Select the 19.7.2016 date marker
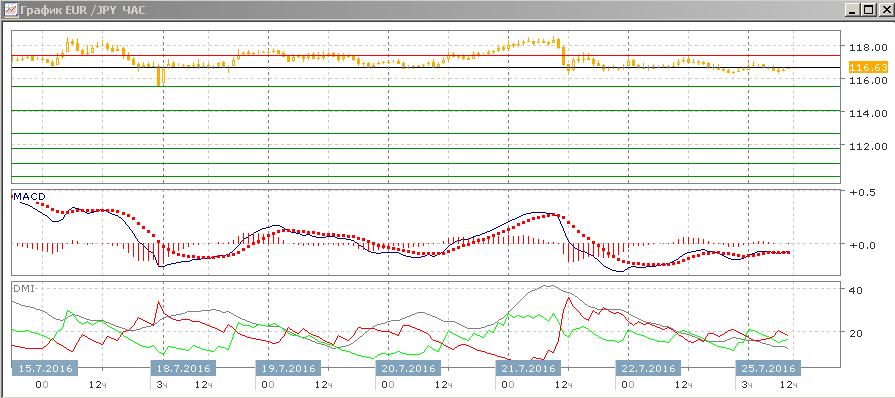The width and height of the screenshot is (895, 398). click(x=287, y=368)
